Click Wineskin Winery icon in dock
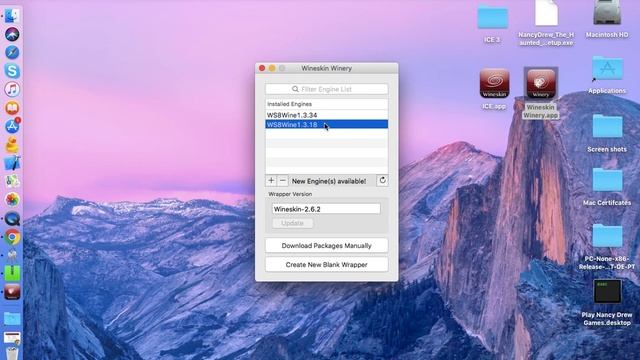Image resolution: width=640 pixels, height=360 pixels. click(12, 292)
